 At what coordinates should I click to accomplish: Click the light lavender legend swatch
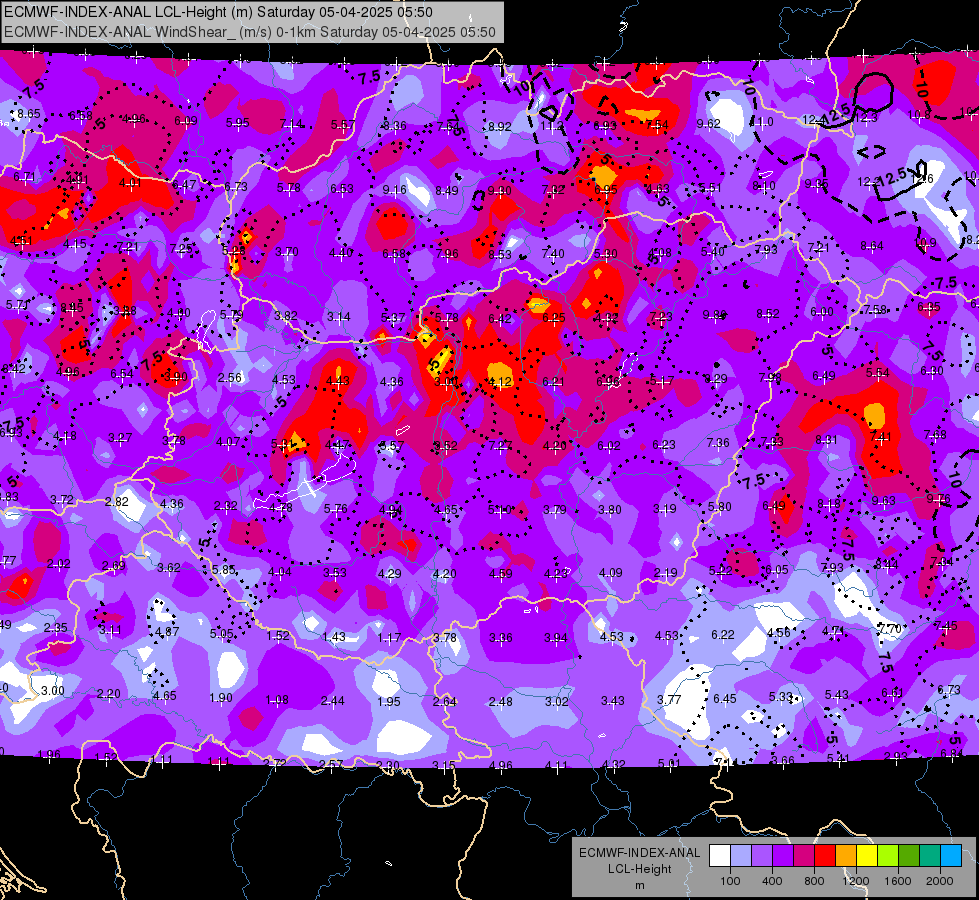click(741, 856)
